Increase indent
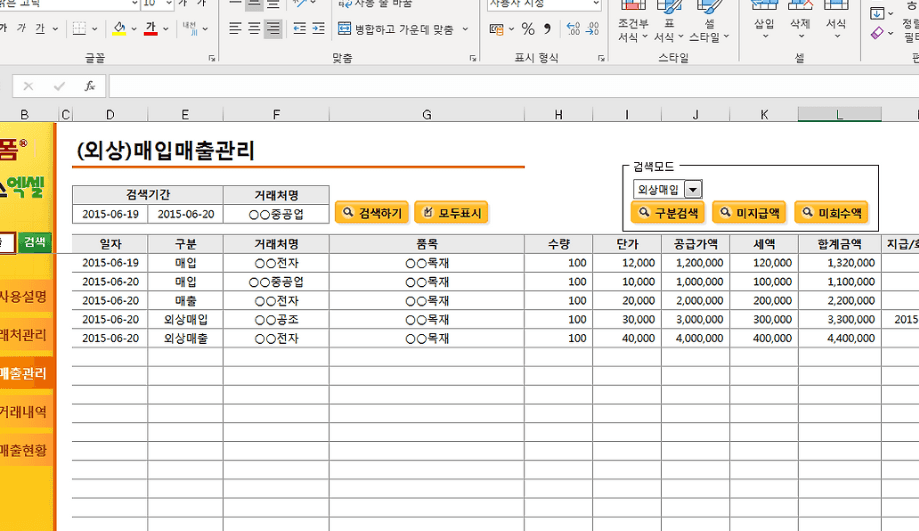919x531 pixels. coord(318,28)
